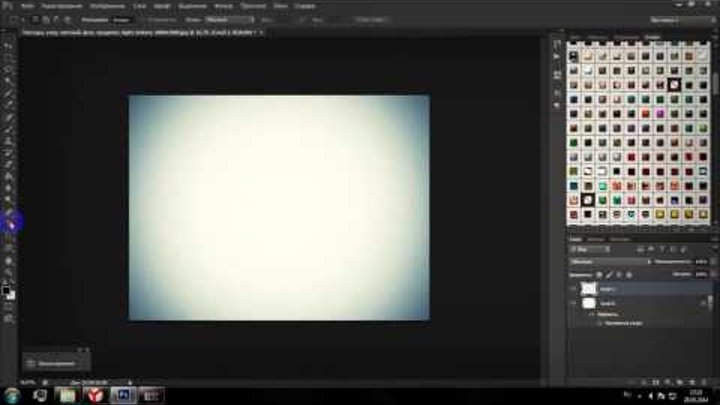Open the Style dropdown in options bar
The image size is (720, 405).
click(229, 19)
